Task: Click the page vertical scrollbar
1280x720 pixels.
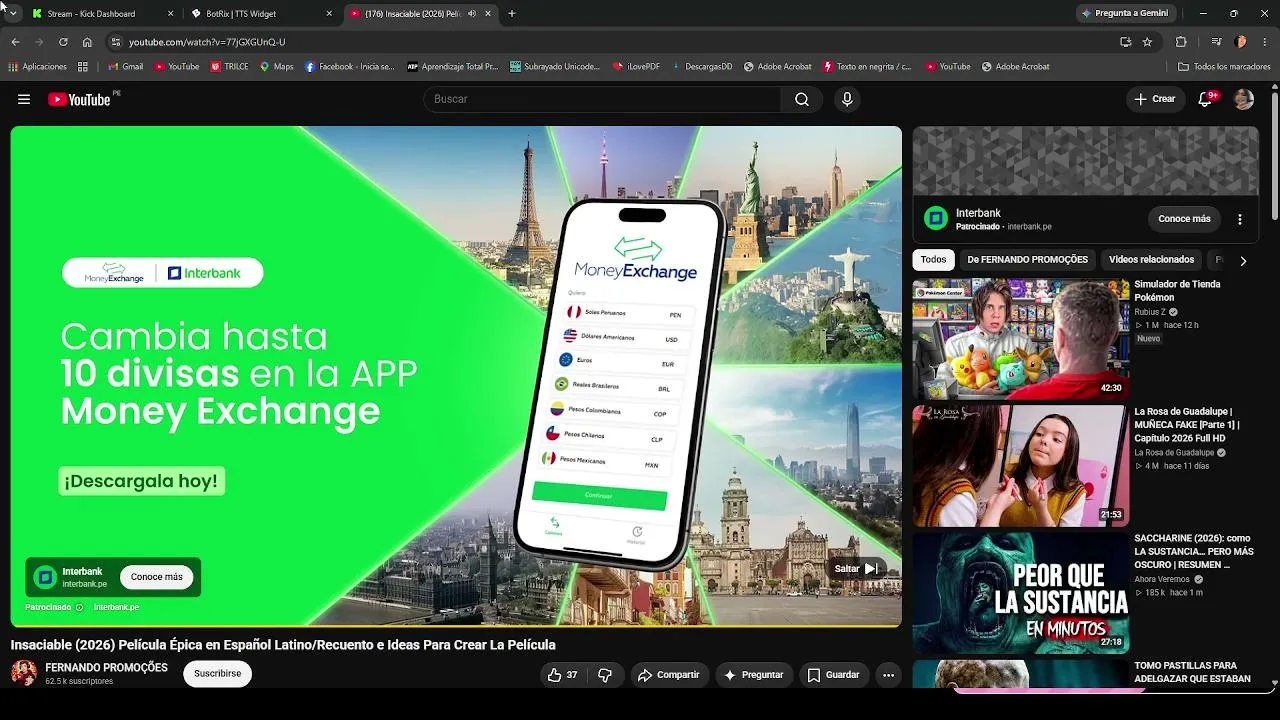Action: tap(1274, 155)
